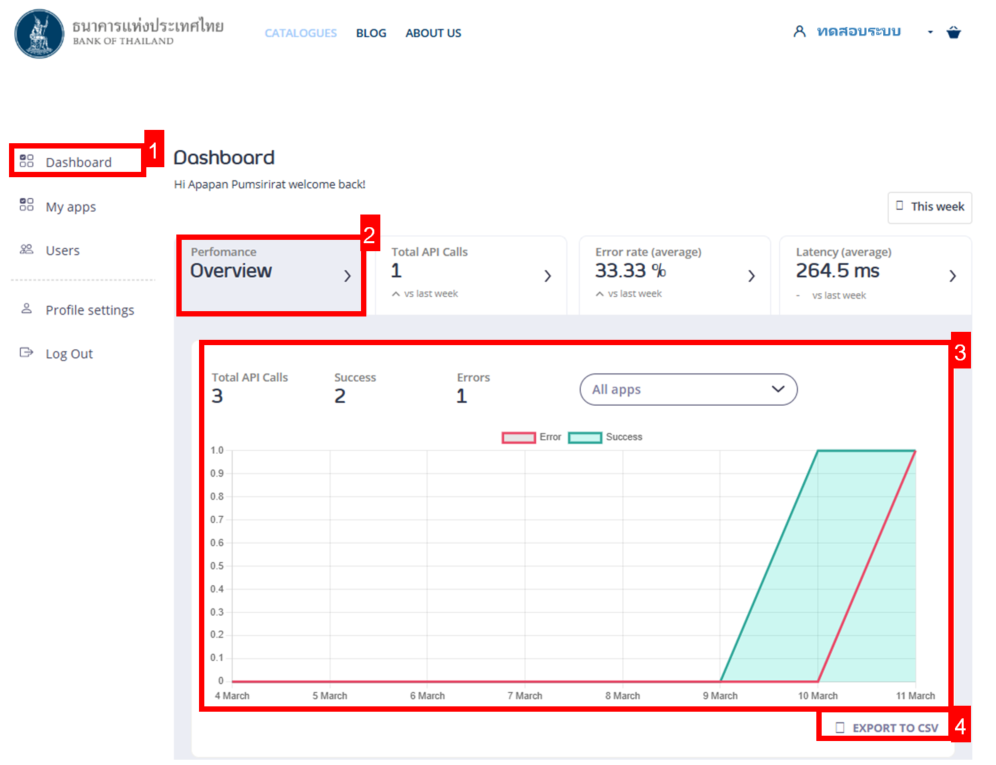Click the Profile settings person icon

coord(27,309)
